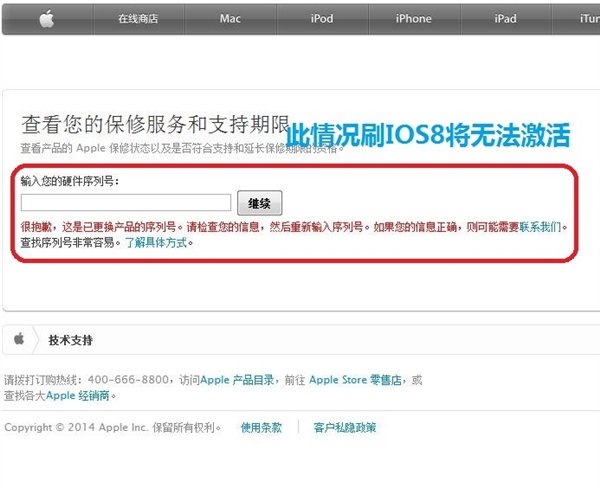600x494 pixels.
Task: Click the Apple logo in the navigation bar
Action: (47, 19)
